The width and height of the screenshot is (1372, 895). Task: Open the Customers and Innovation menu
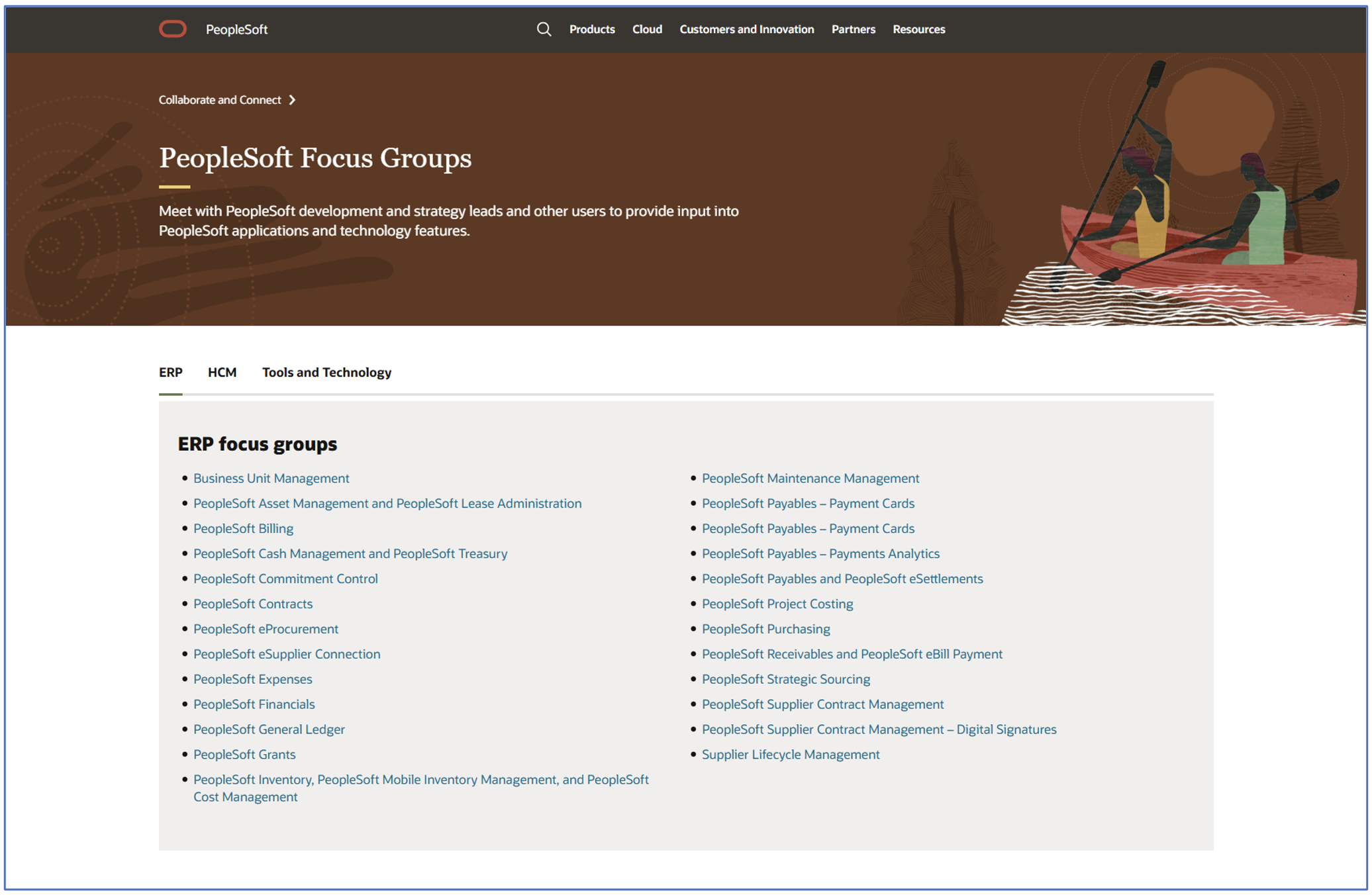click(747, 29)
